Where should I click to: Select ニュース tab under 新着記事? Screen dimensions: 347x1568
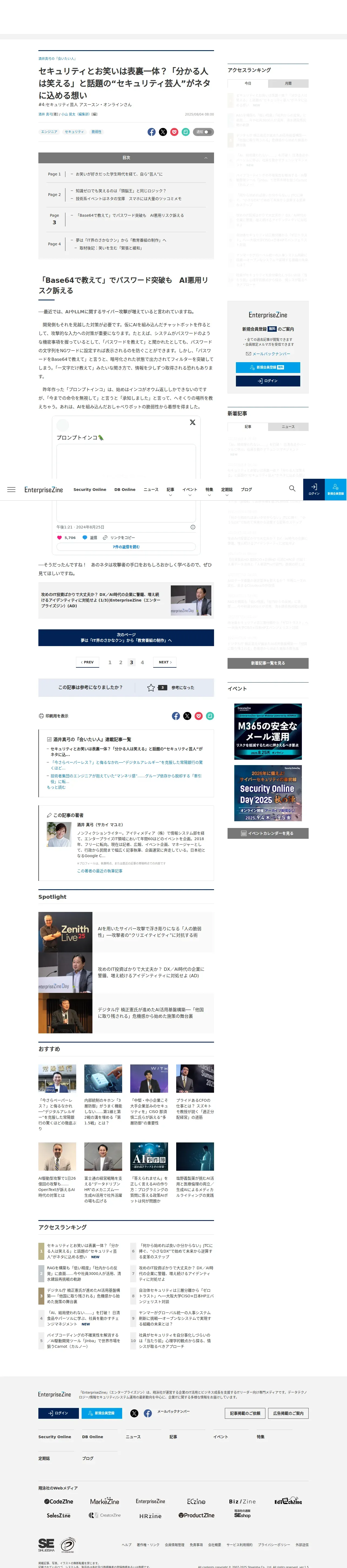coord(288,427)
